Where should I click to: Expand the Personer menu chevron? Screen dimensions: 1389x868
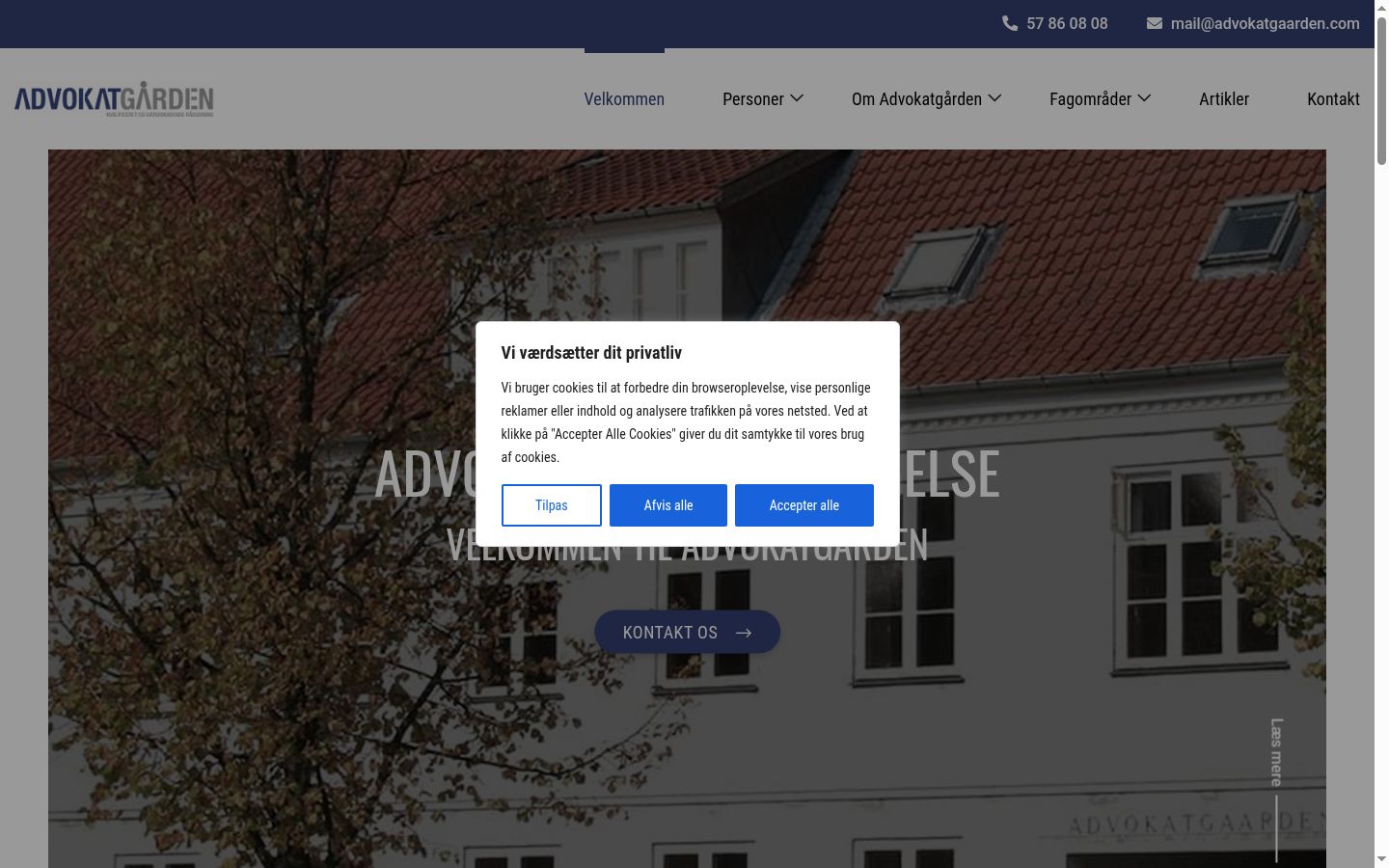797,98
